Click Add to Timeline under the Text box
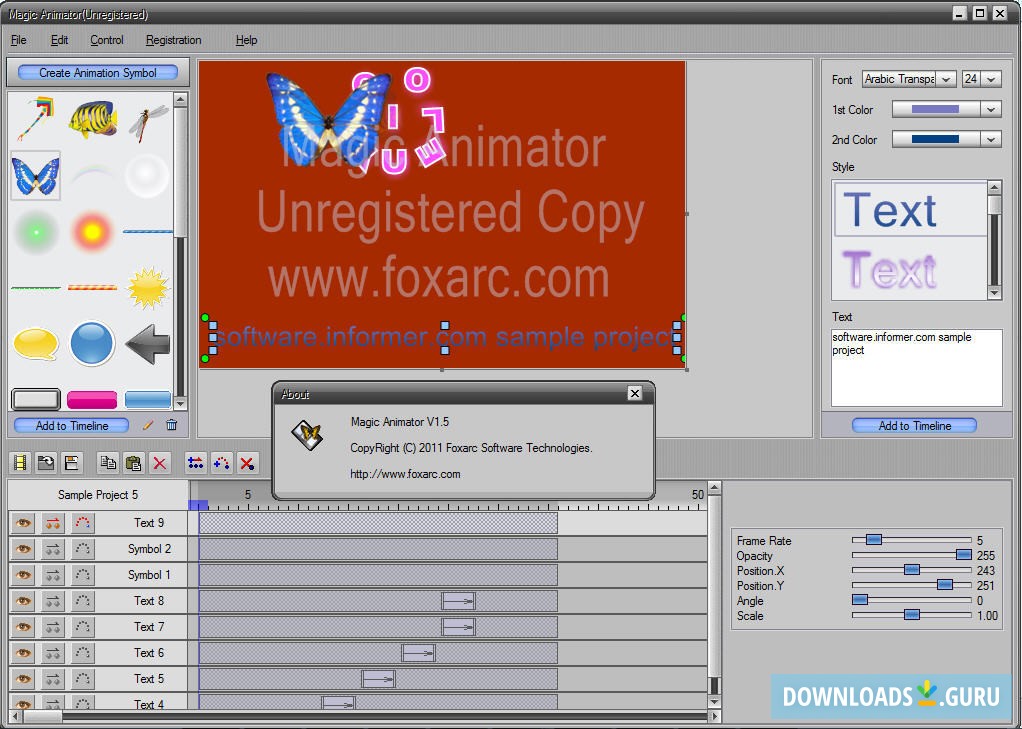The width and height of the screenshot is (1022, 729). coord(914,425)
